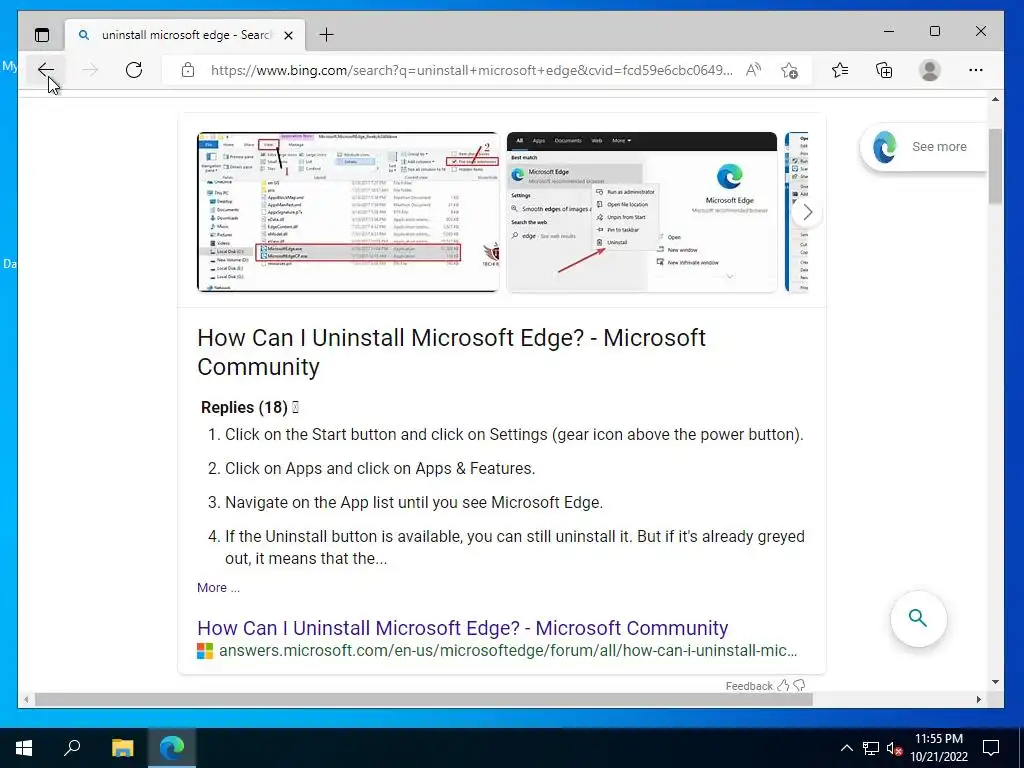Click the See more Edge button

point(922,147)
